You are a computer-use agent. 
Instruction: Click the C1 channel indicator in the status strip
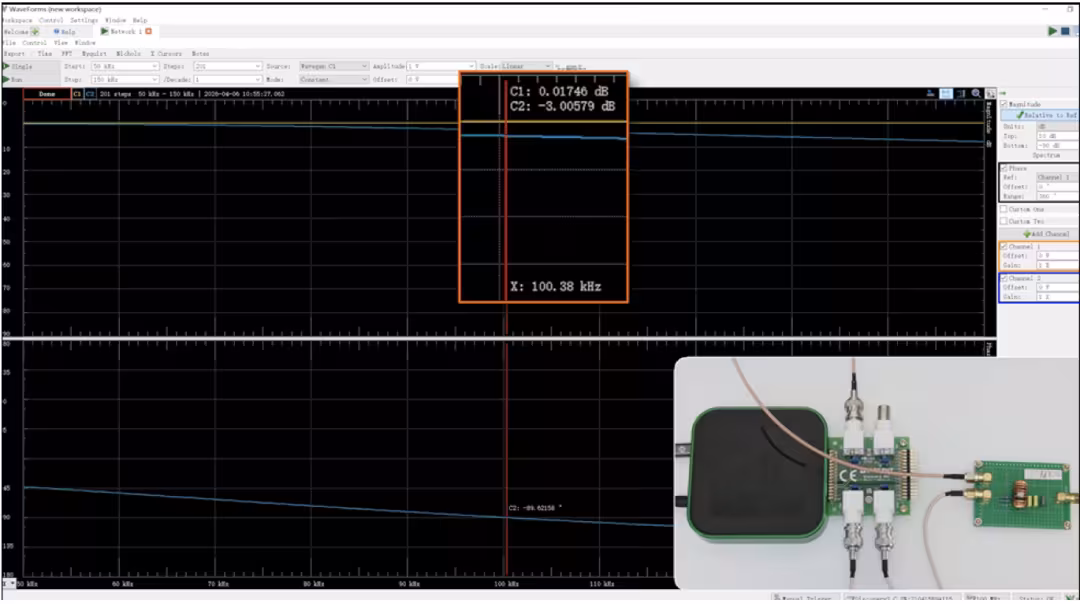tap(77, 94)
